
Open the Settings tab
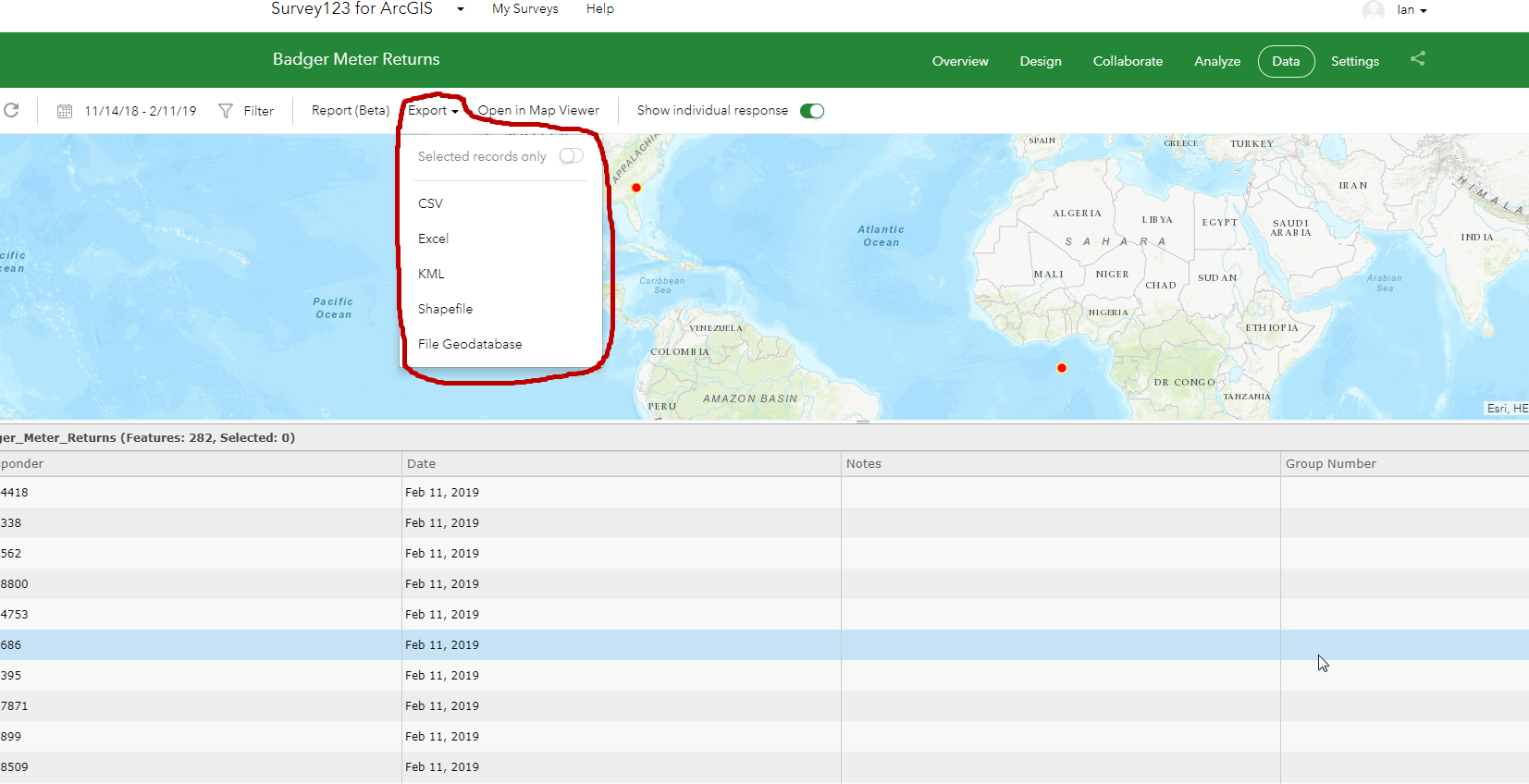(1355, 61)
